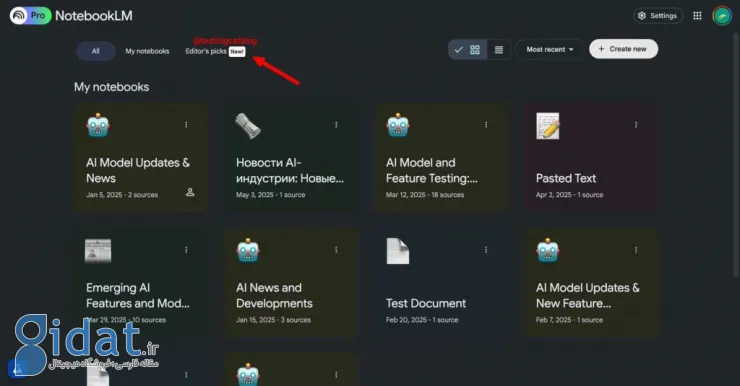Click 'May 3, 2025 · 1 source' text
The height and width of the screenshot is (386, 740).
click(270, 195)
